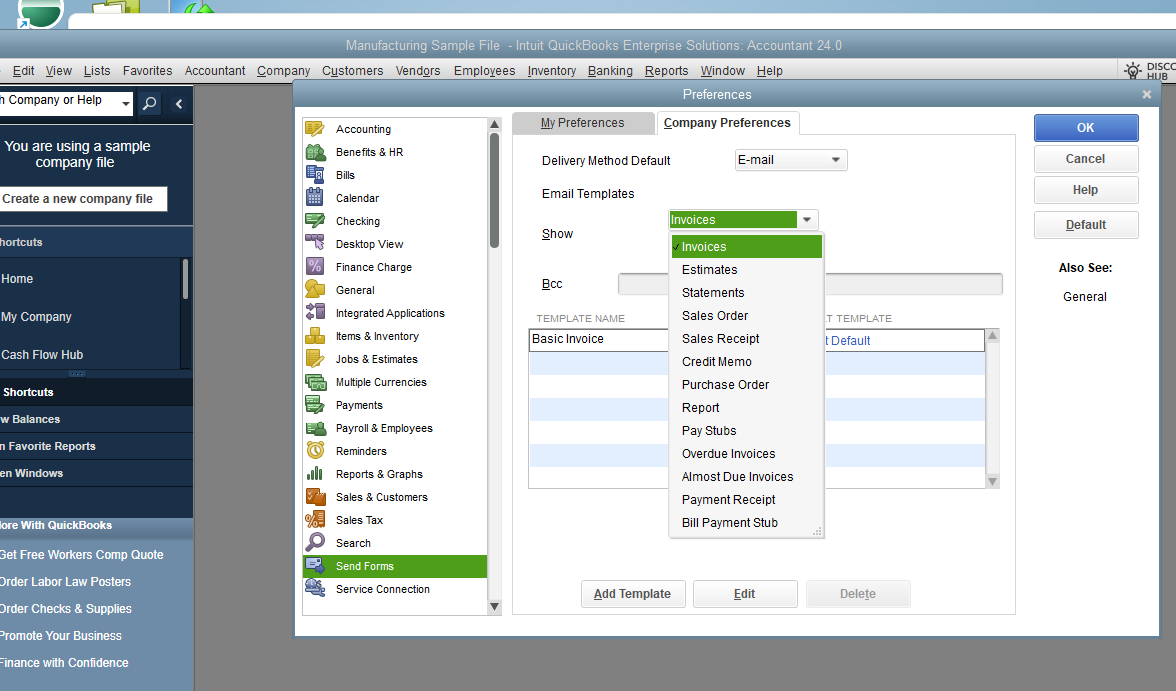This screenshot has height=691, width=1176.
Task: Collapse the left icon bar arrow
Action: [x=178, y=104]
